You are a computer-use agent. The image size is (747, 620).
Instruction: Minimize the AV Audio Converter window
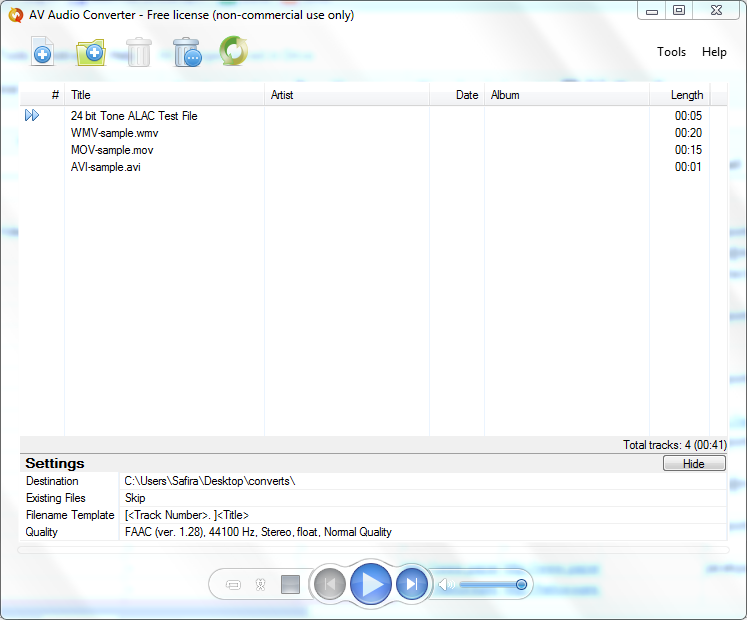click(652, 10)
